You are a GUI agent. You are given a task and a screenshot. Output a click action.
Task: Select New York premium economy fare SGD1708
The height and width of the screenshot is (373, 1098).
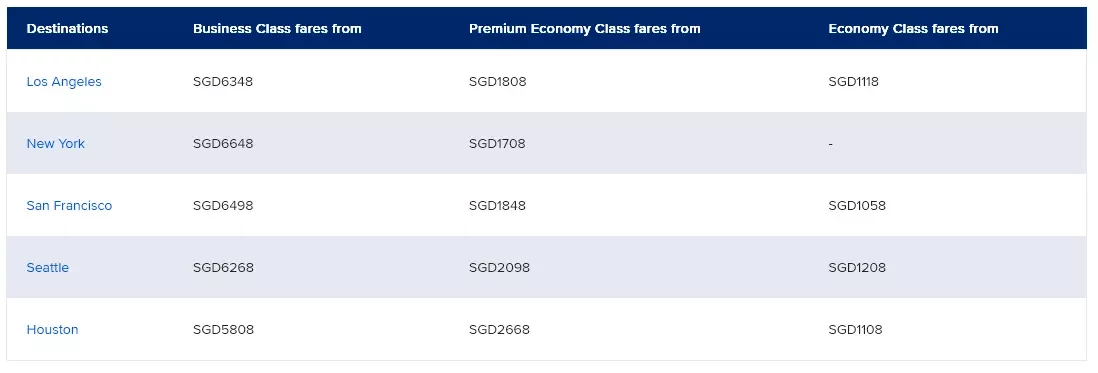point(497,143)
